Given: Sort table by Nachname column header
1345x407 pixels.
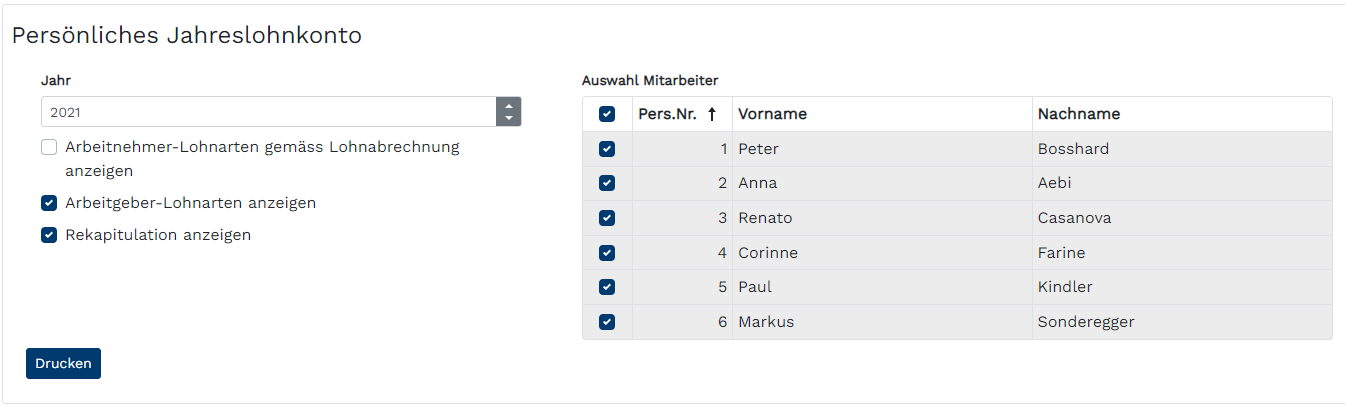Looking at the screenshot, I should click(x=1079, y=114).
